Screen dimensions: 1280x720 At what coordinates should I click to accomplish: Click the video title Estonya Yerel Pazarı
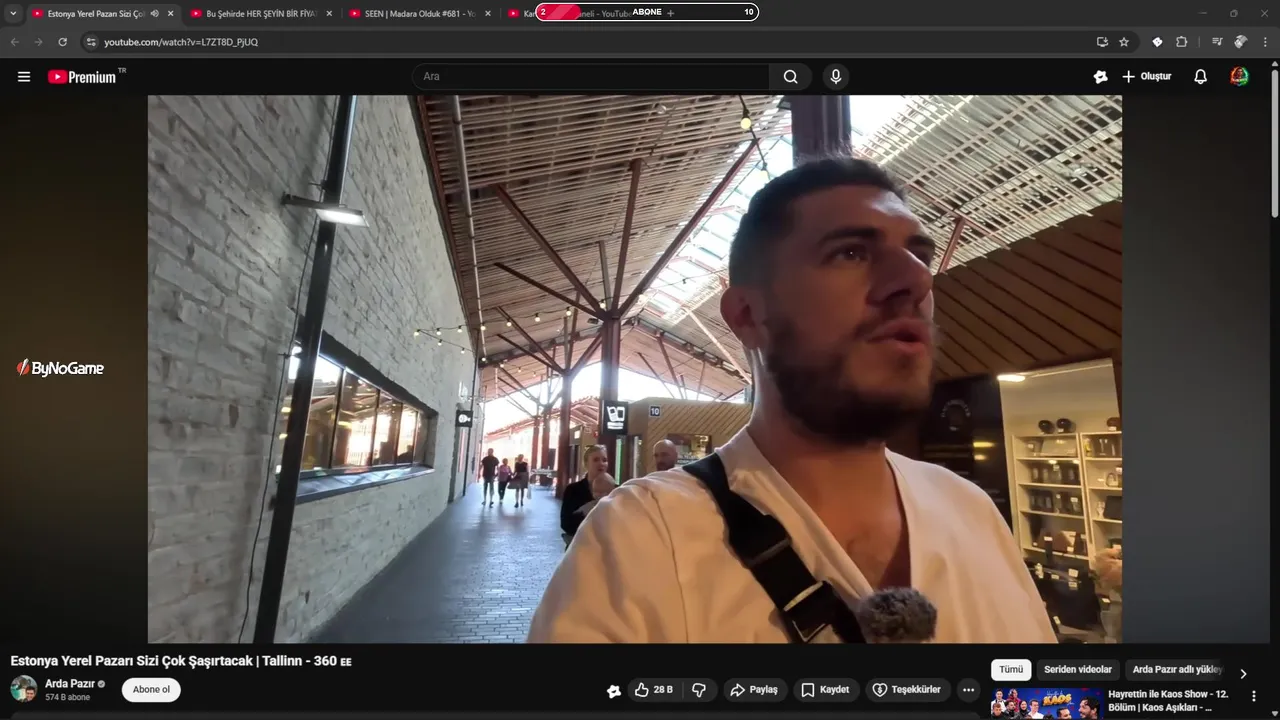(181, 661)
